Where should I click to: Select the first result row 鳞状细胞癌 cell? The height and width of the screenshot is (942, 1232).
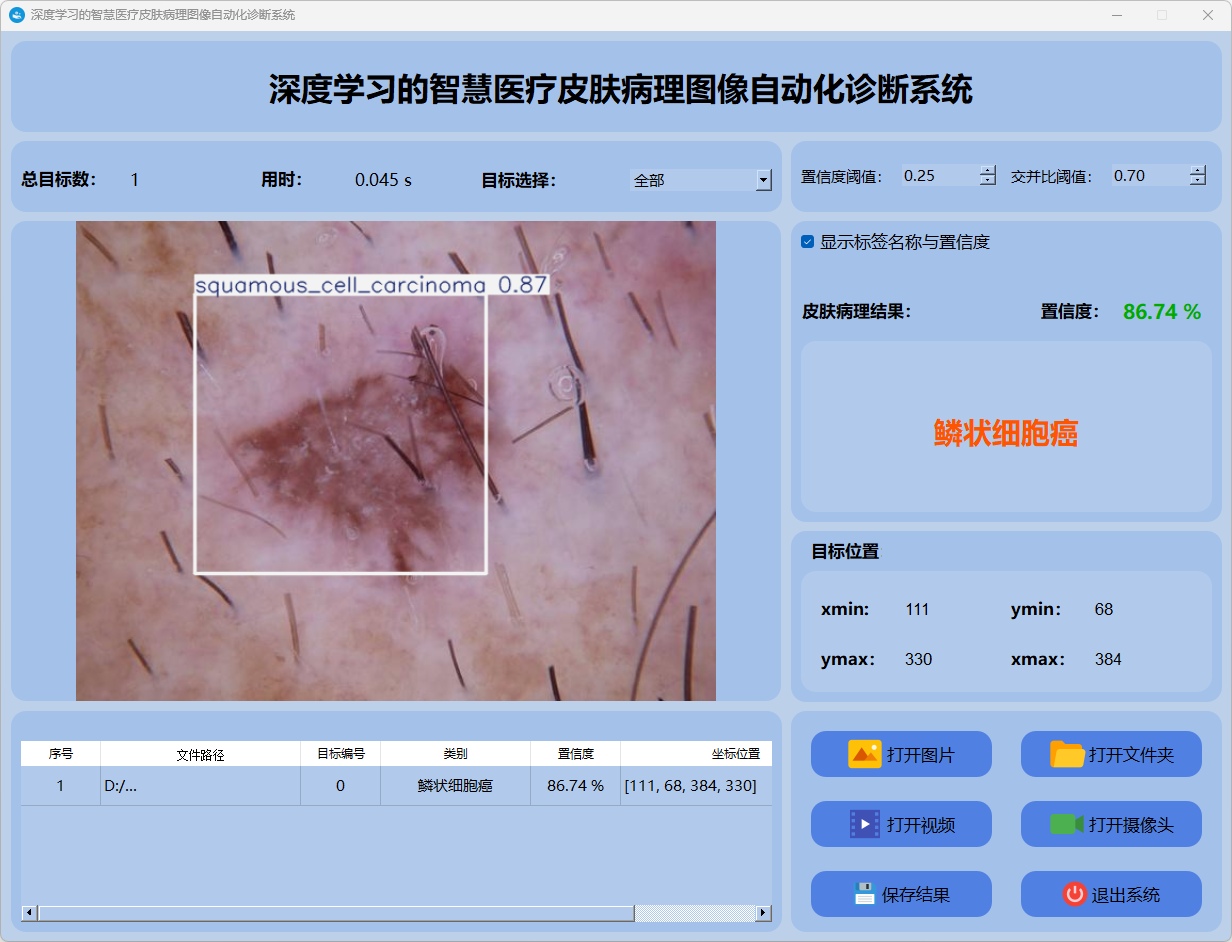click(x=455, y=786)
